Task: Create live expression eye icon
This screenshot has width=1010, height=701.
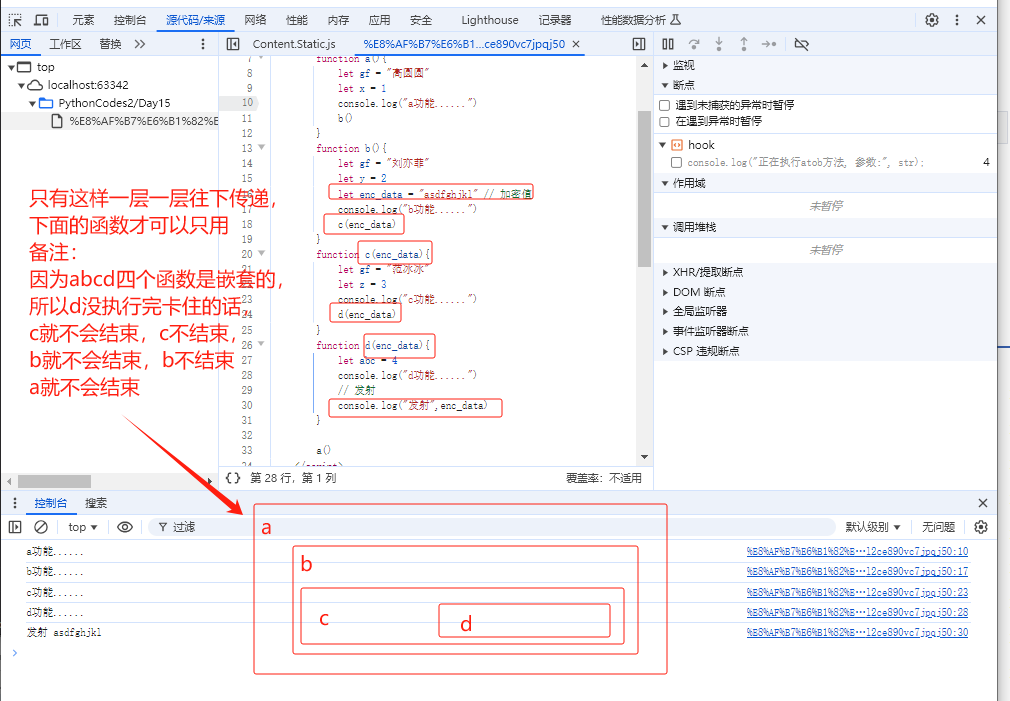Action: (125, 527)
